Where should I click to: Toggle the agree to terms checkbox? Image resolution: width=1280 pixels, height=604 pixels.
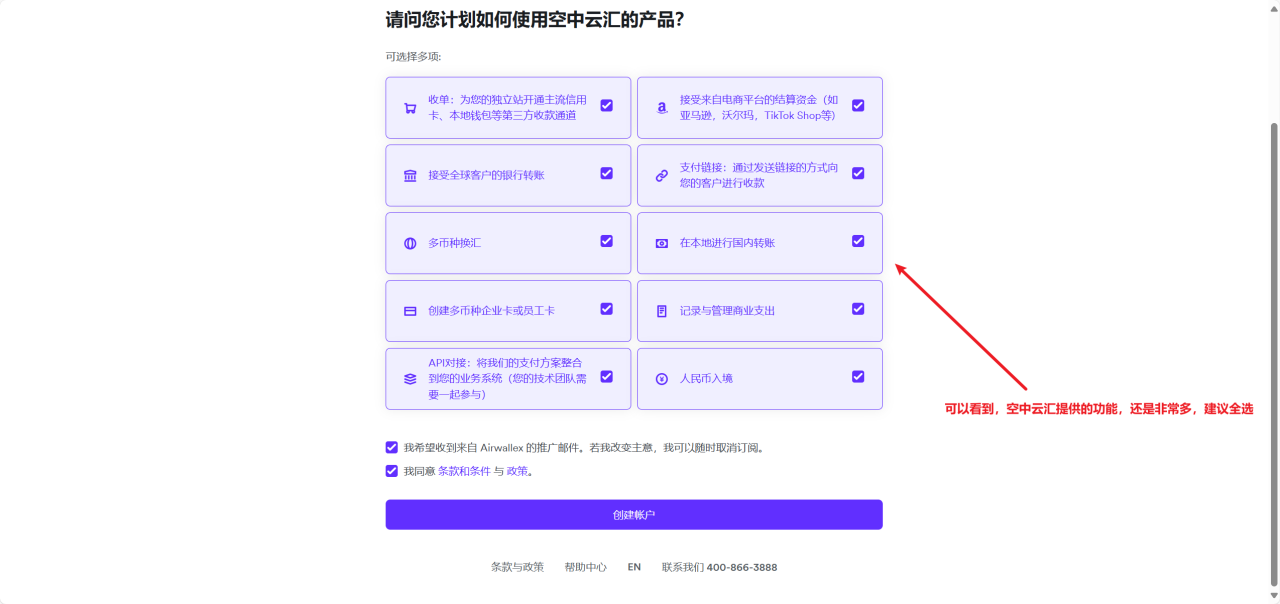pyautogui.click(x=392, y=470)
